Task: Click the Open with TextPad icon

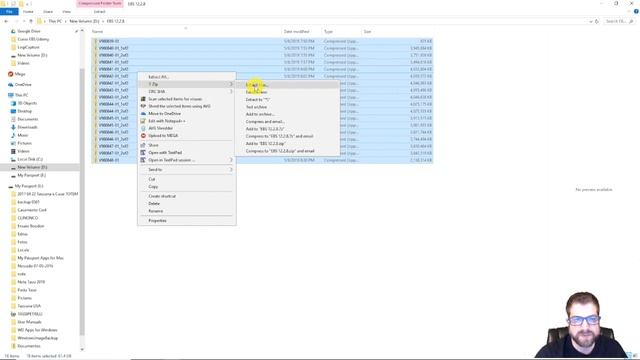Action: (x=143, y=152)
